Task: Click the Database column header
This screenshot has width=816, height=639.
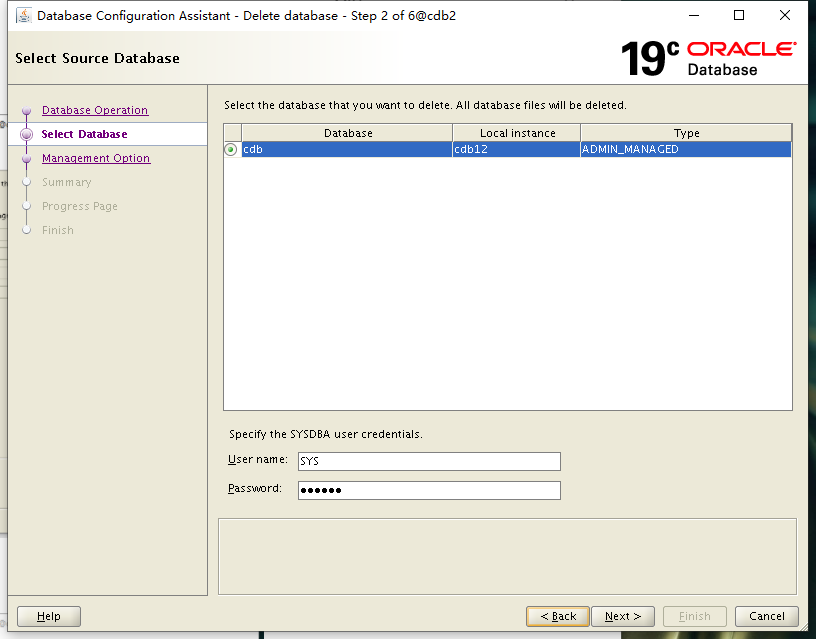Action: point(348,133)
